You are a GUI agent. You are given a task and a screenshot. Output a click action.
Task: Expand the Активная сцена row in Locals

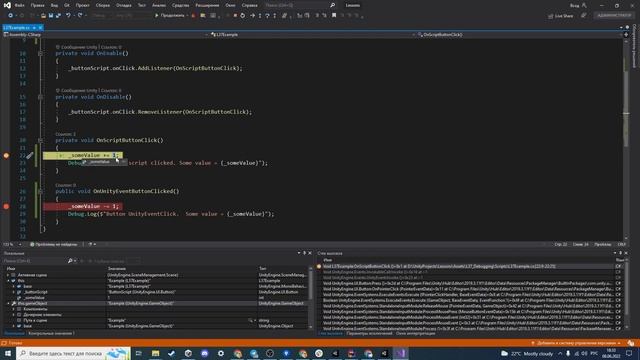[x=8, y=275]
